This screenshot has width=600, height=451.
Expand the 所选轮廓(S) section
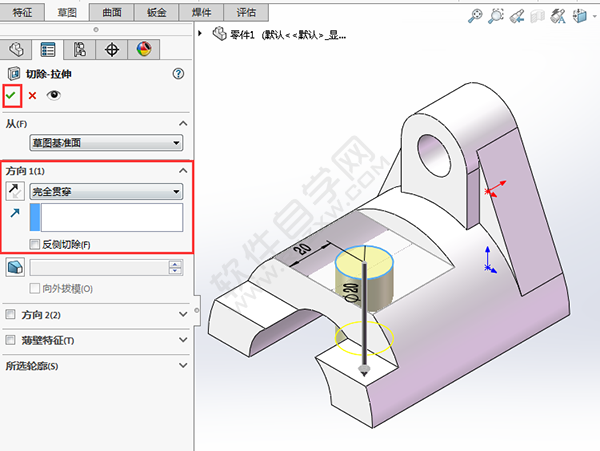183,365
